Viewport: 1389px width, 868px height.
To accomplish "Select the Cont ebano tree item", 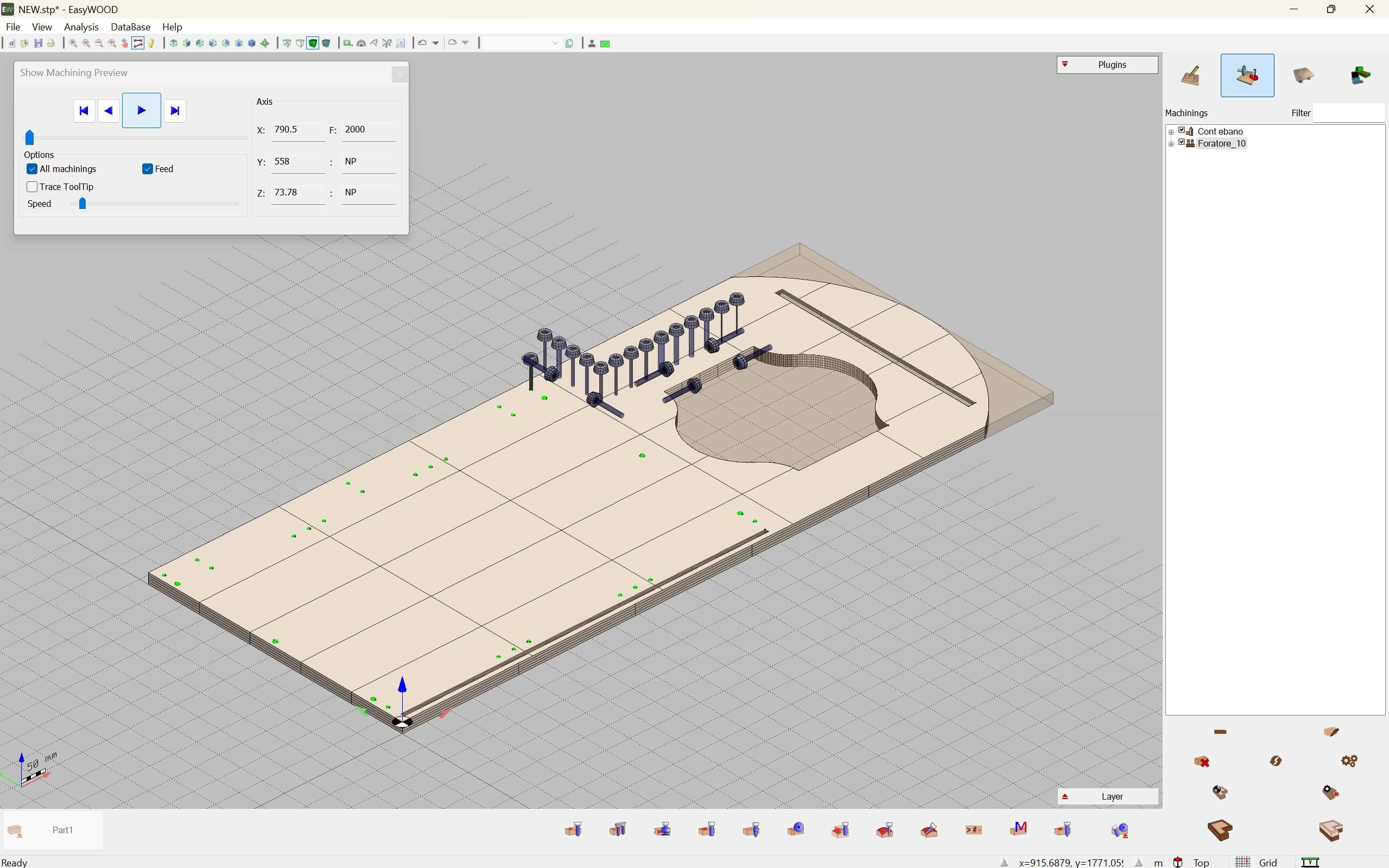I will (x=1220, y=131).
